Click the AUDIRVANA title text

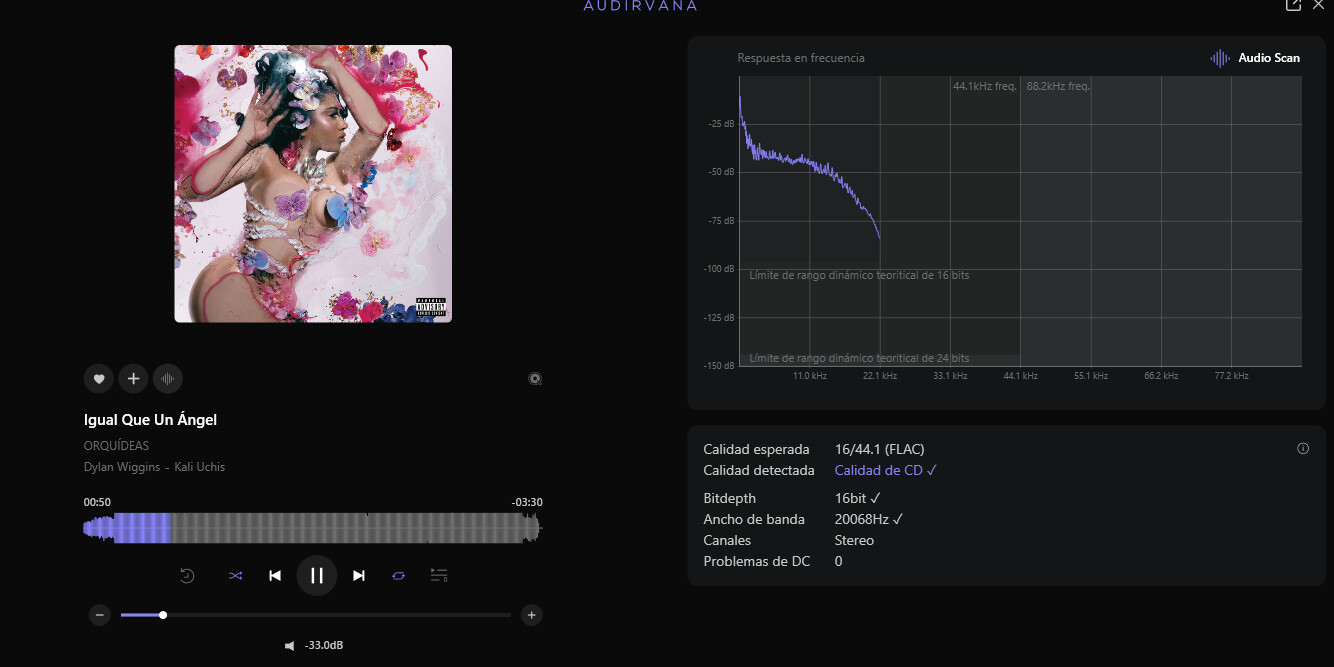641,6
